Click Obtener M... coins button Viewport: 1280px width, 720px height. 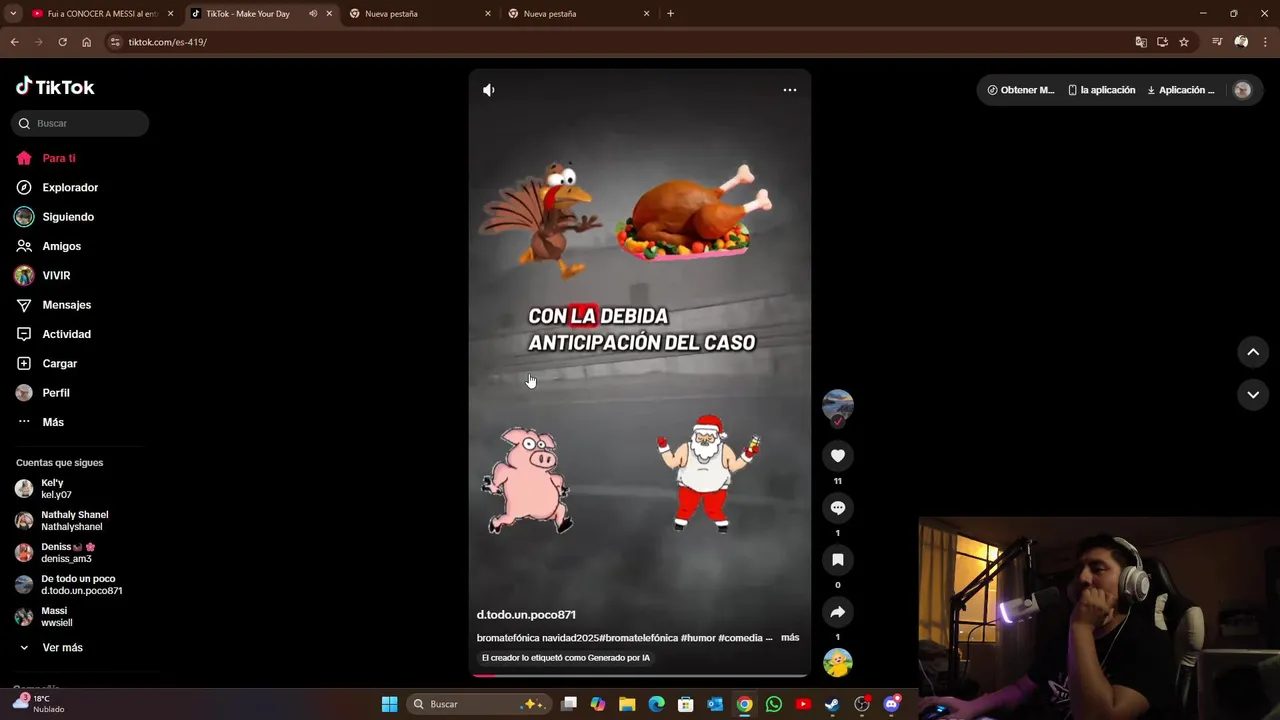[x=1021, y=90]
